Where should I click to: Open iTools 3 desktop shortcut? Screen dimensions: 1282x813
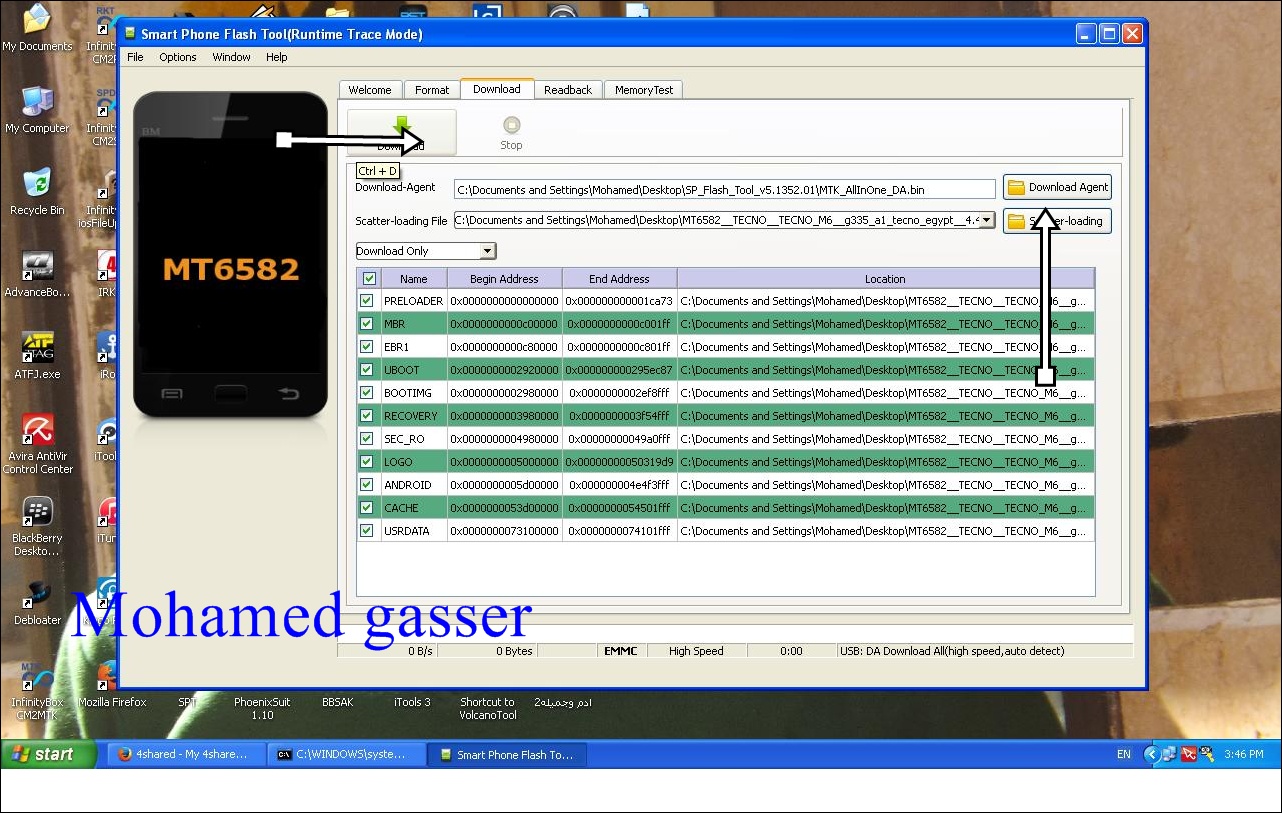click(x=412, y=702)
